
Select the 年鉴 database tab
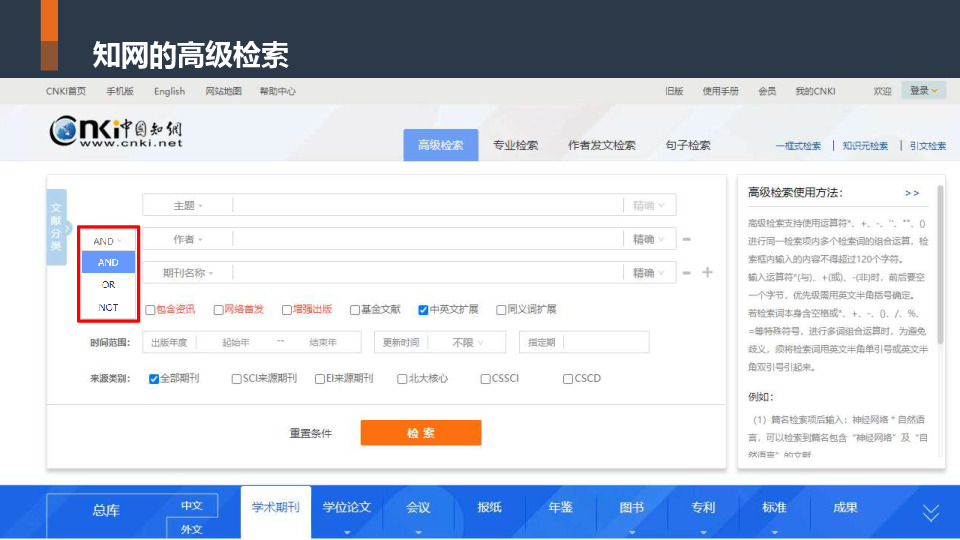tap(561, 508)
